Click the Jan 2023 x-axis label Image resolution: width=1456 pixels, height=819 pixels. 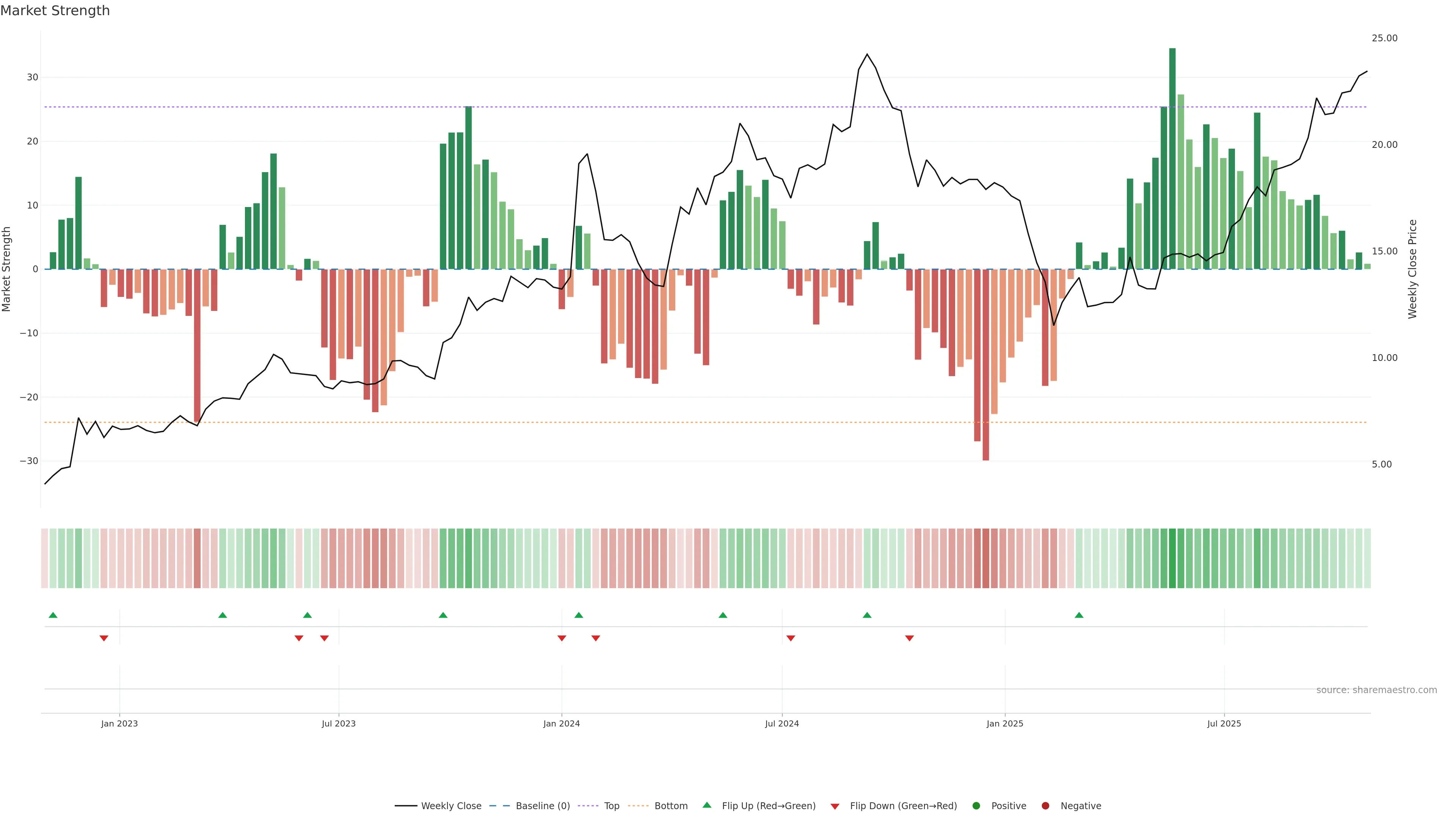click(x=119, y=723)
